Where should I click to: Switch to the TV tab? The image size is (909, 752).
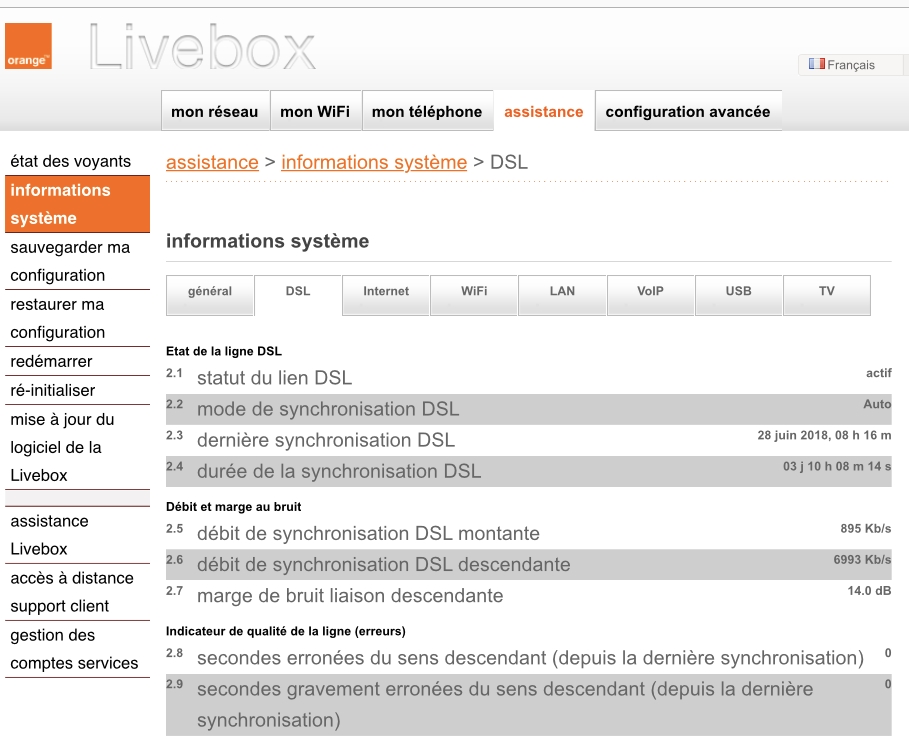click(x=826, y=293)
